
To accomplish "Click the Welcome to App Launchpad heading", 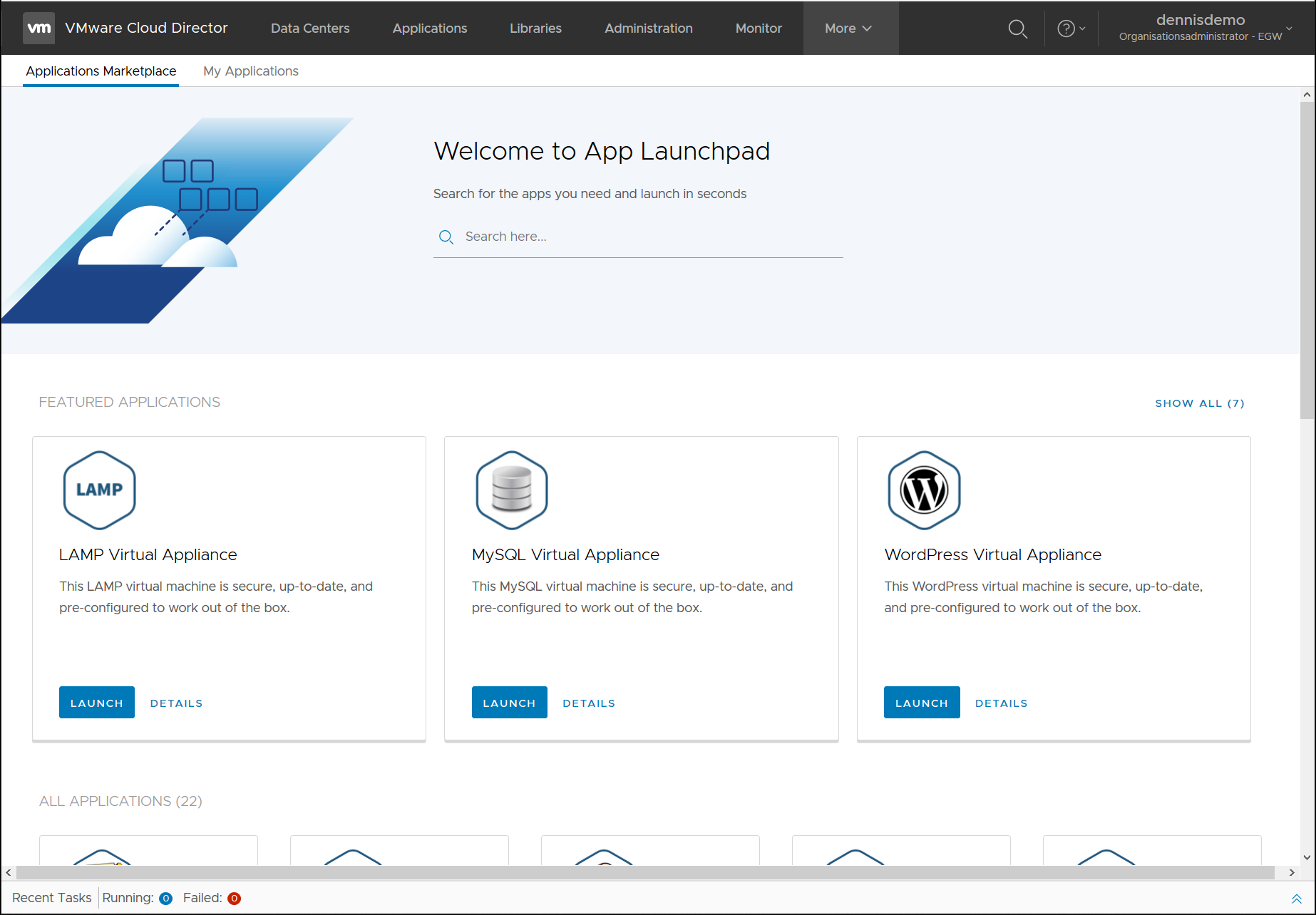I will (x=602, y=151).
